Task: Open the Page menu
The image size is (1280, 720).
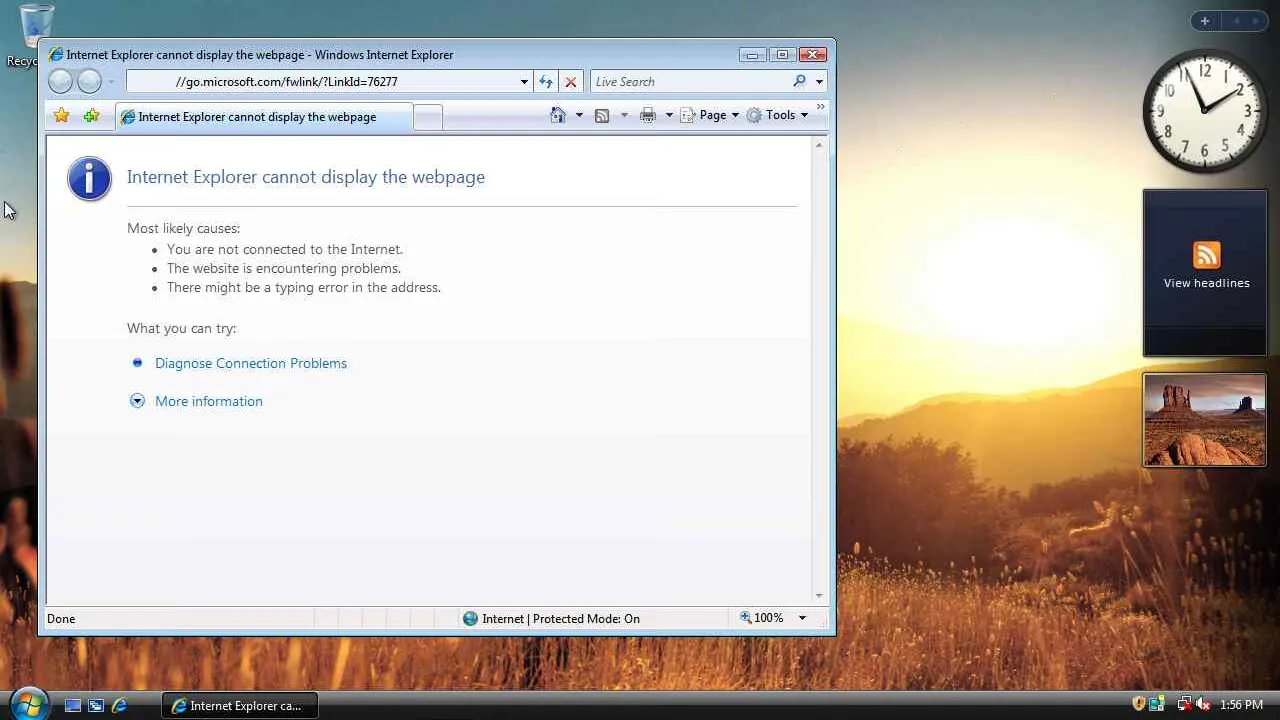Action: pyautogui.click(x=710, y=115)
